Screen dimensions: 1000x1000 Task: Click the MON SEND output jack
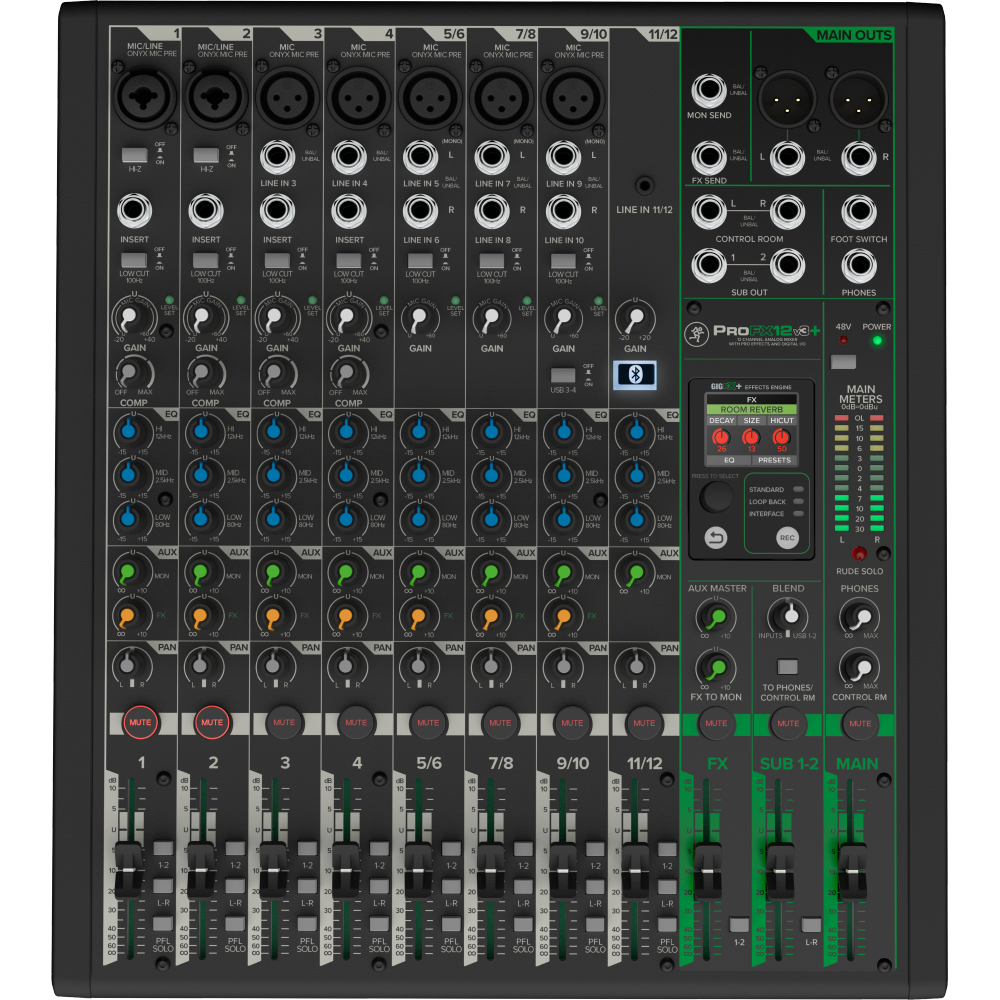(709, 91)
